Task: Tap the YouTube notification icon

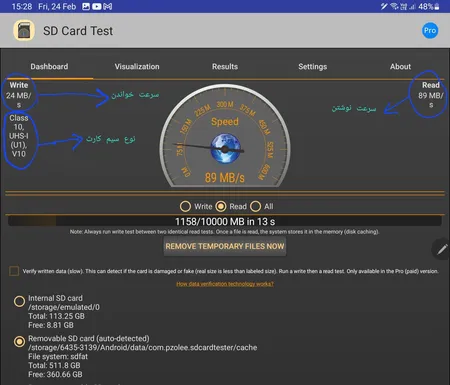Action: pos(97,6)
